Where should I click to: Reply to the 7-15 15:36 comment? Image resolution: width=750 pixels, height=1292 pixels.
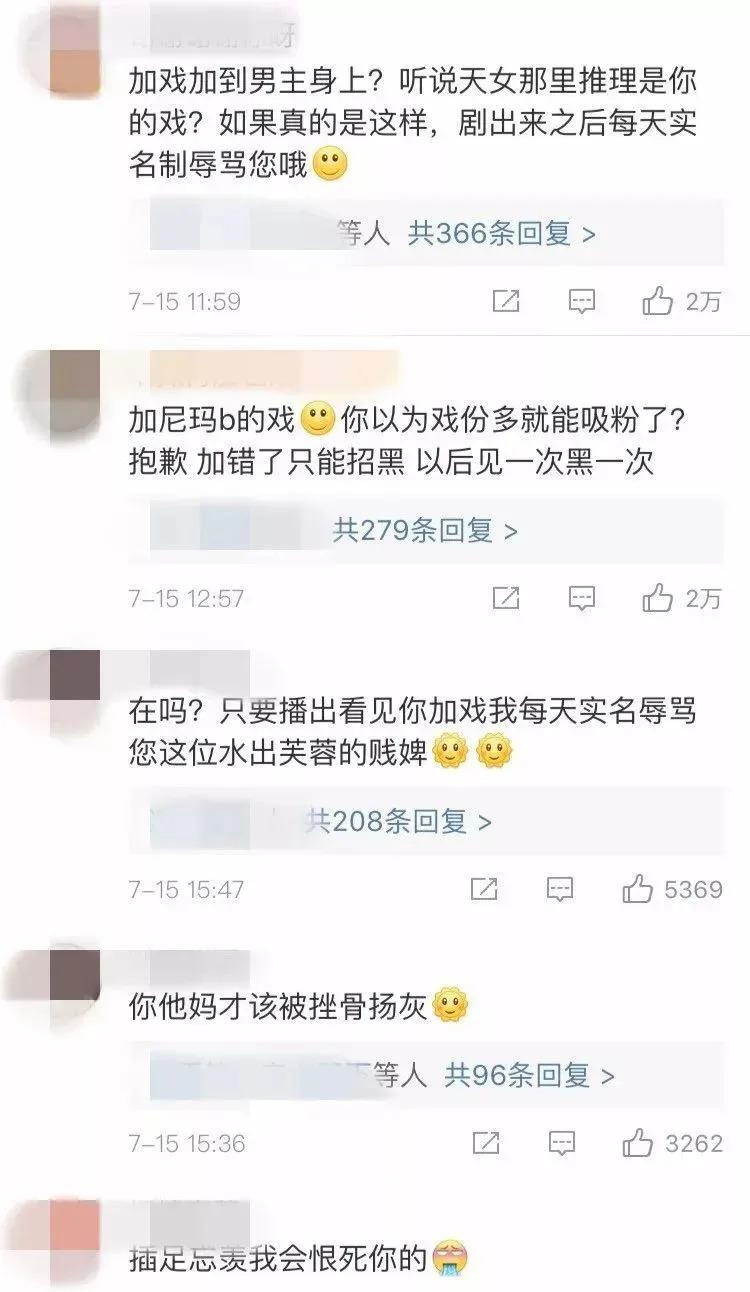pyautogui.click(x=561, y=1142)
